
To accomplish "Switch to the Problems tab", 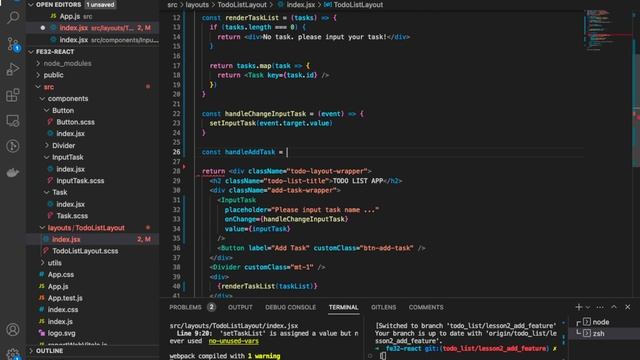I will [185, 307].
